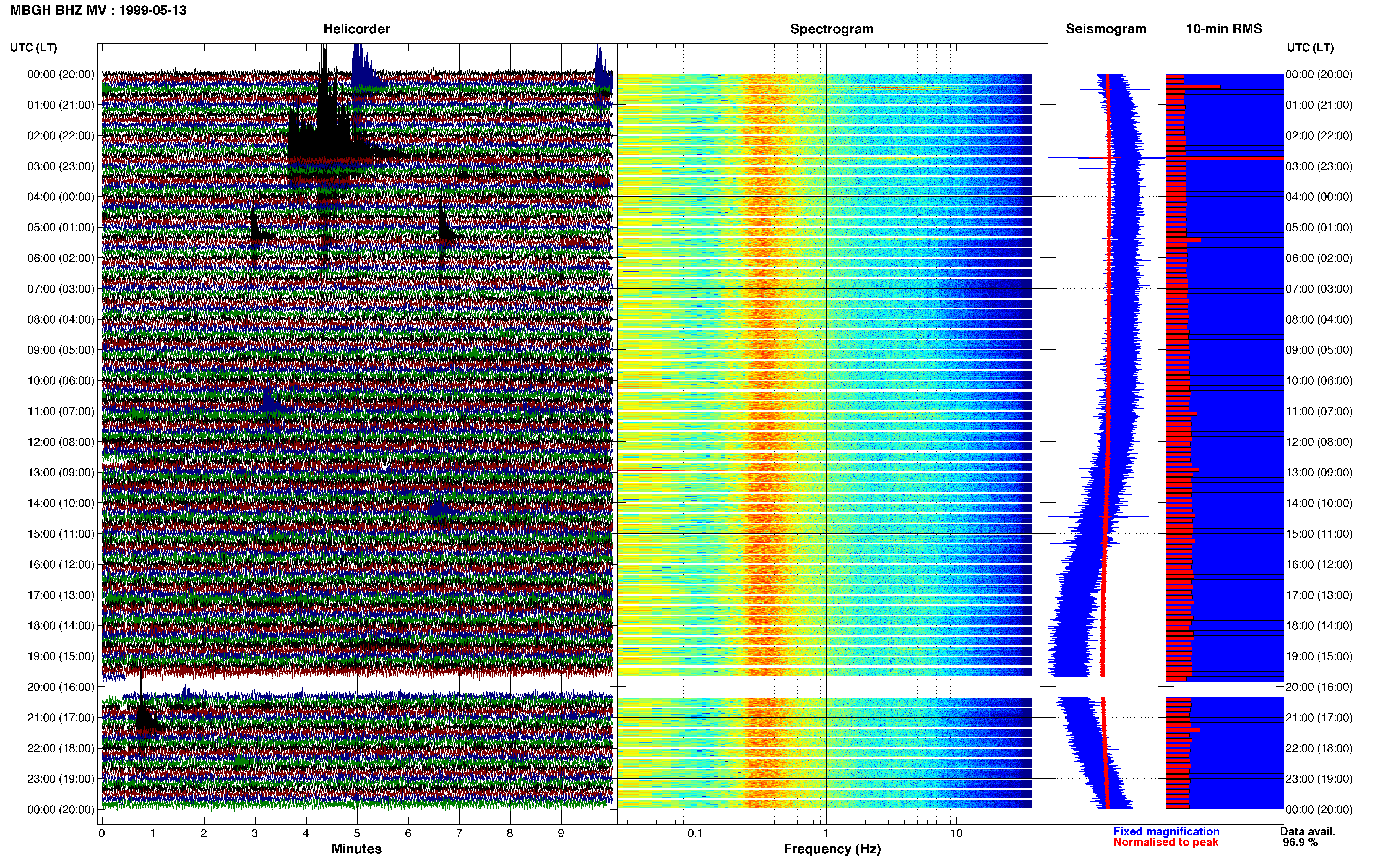Click the right-axis label 16:00 (12:00)
Screen dimensions: 1388x868
coord(1319,564)
